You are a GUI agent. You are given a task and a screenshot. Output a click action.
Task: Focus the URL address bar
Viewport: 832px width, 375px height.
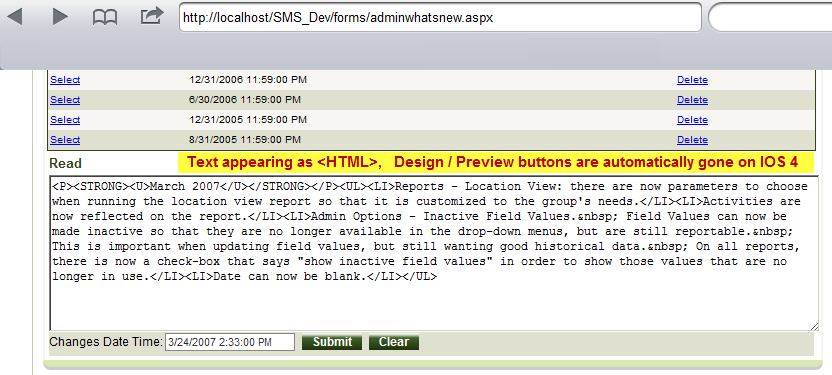point(440,18)
